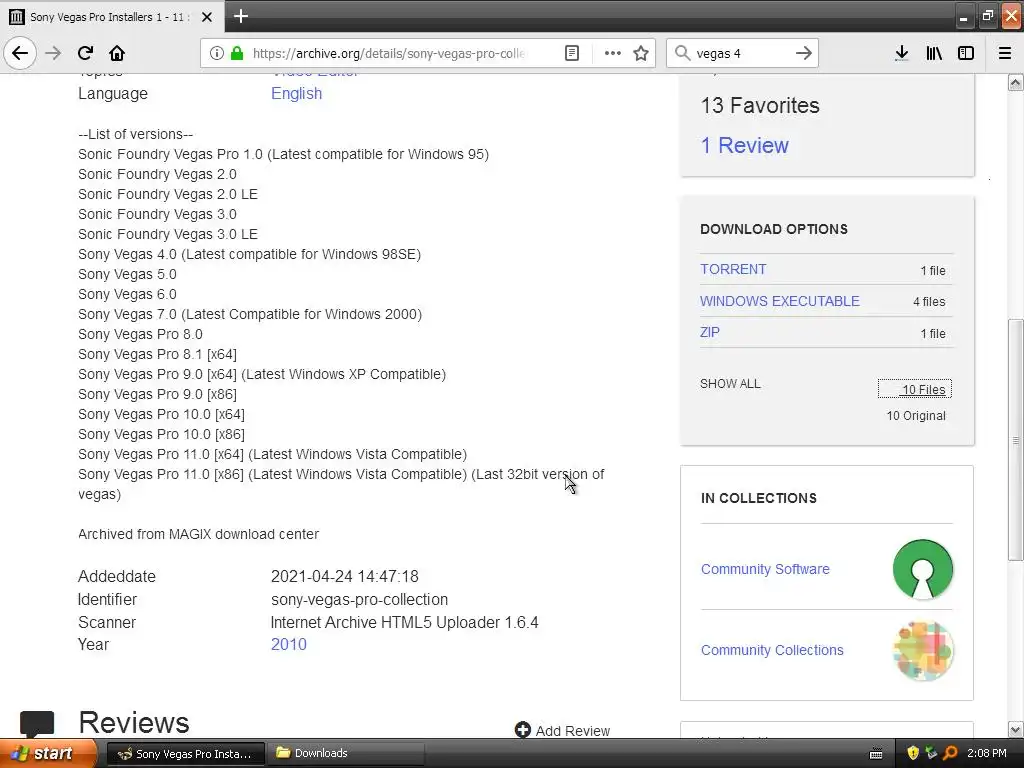Download the ZIP file option
The width and height of the screenshot is (1024, 768).
point(710,332)
